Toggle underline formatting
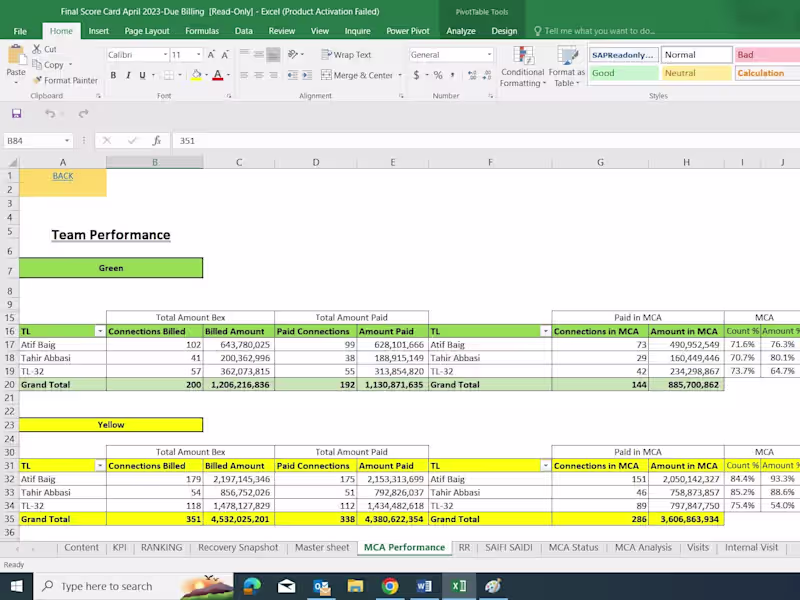The image size is (800, 600). point(142,75)
